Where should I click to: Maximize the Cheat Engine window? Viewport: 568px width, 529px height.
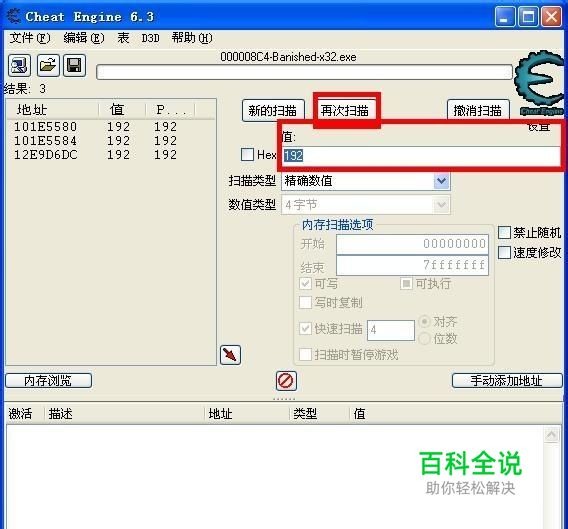pos(528,17)
